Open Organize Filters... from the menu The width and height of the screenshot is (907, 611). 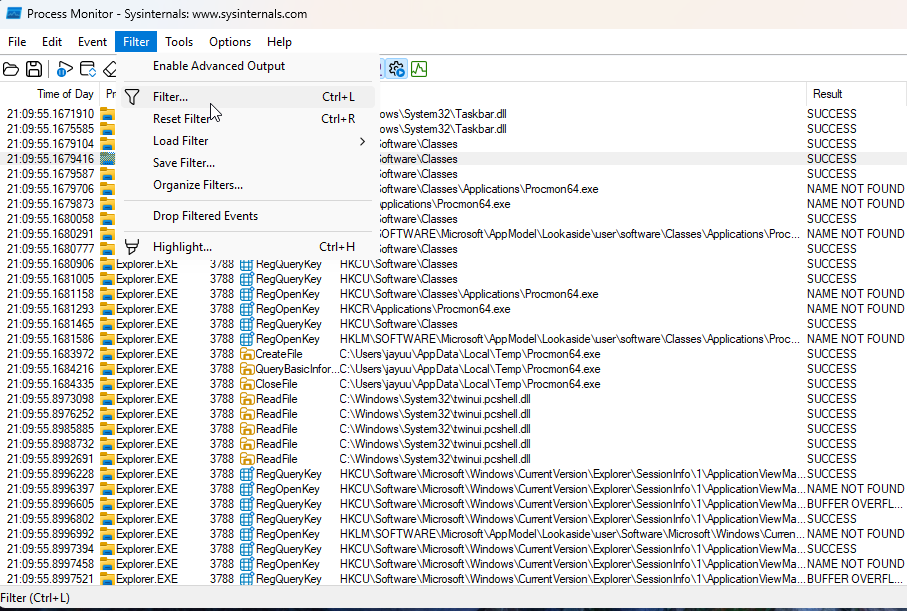248,185
